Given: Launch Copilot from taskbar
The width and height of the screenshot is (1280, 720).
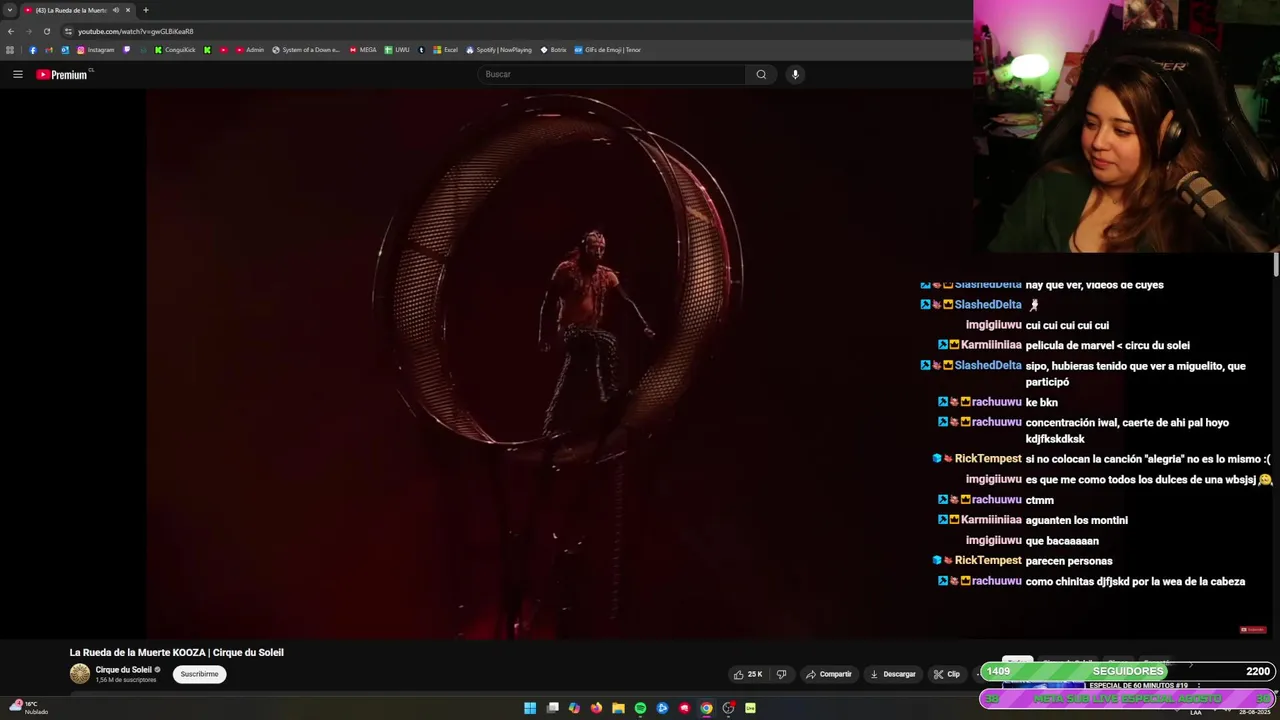Looking at the screenshot, I should click(574, 708).
